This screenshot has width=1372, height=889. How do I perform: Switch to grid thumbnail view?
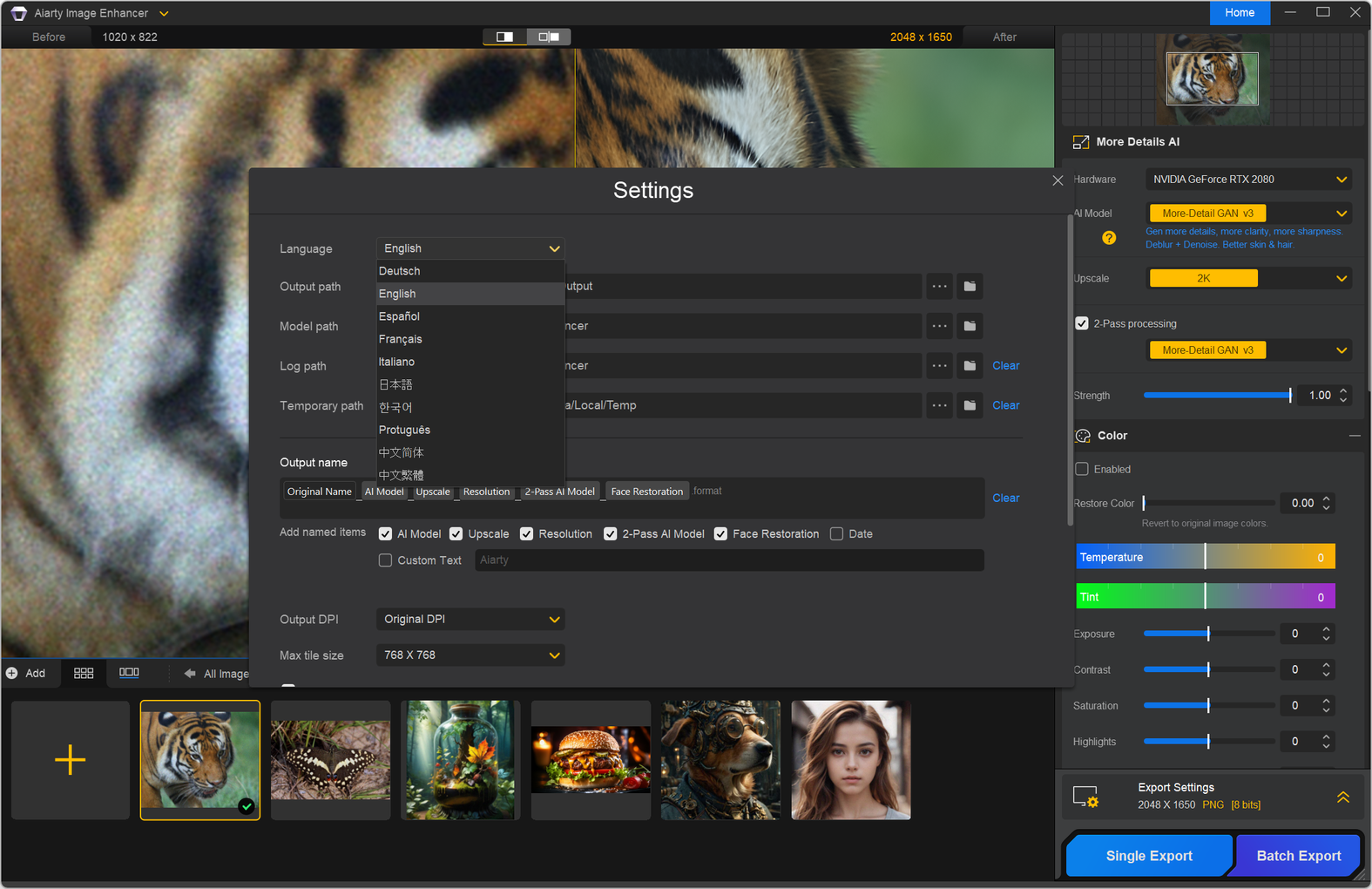tap(84, 673)
